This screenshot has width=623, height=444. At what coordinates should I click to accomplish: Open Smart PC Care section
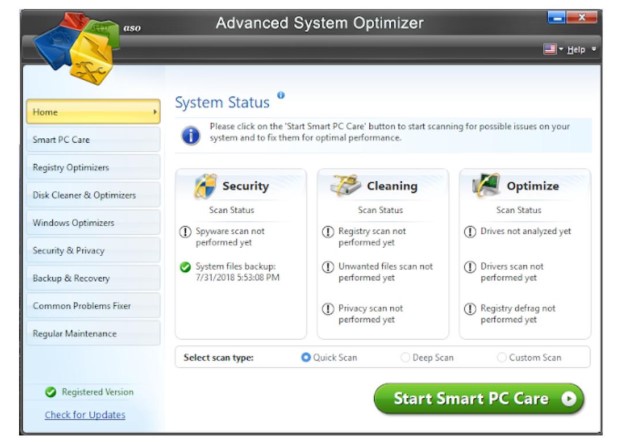coord(93,140)
